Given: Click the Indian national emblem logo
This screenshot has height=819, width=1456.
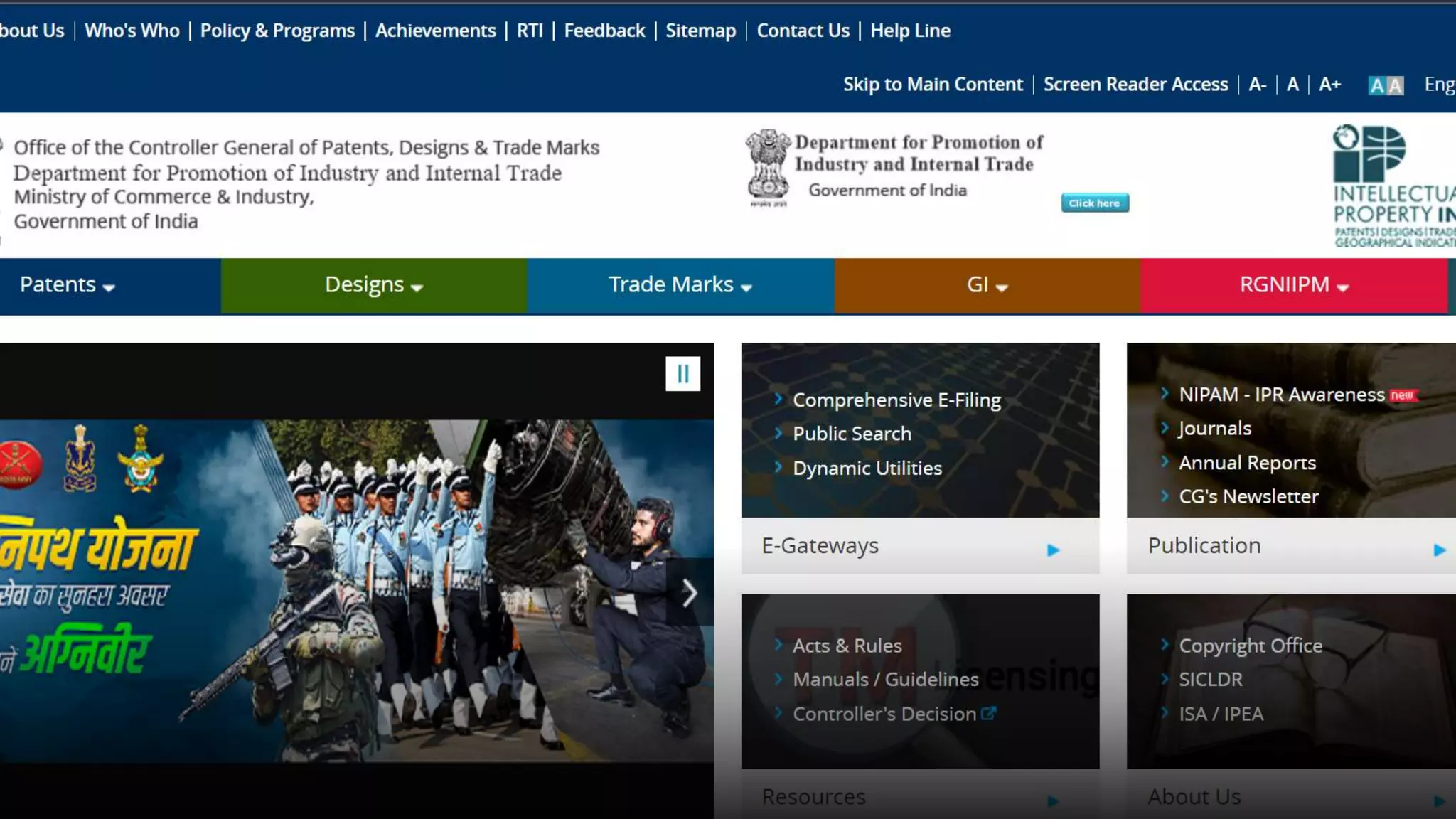Looking at the screenshot, I should (768, 168).
